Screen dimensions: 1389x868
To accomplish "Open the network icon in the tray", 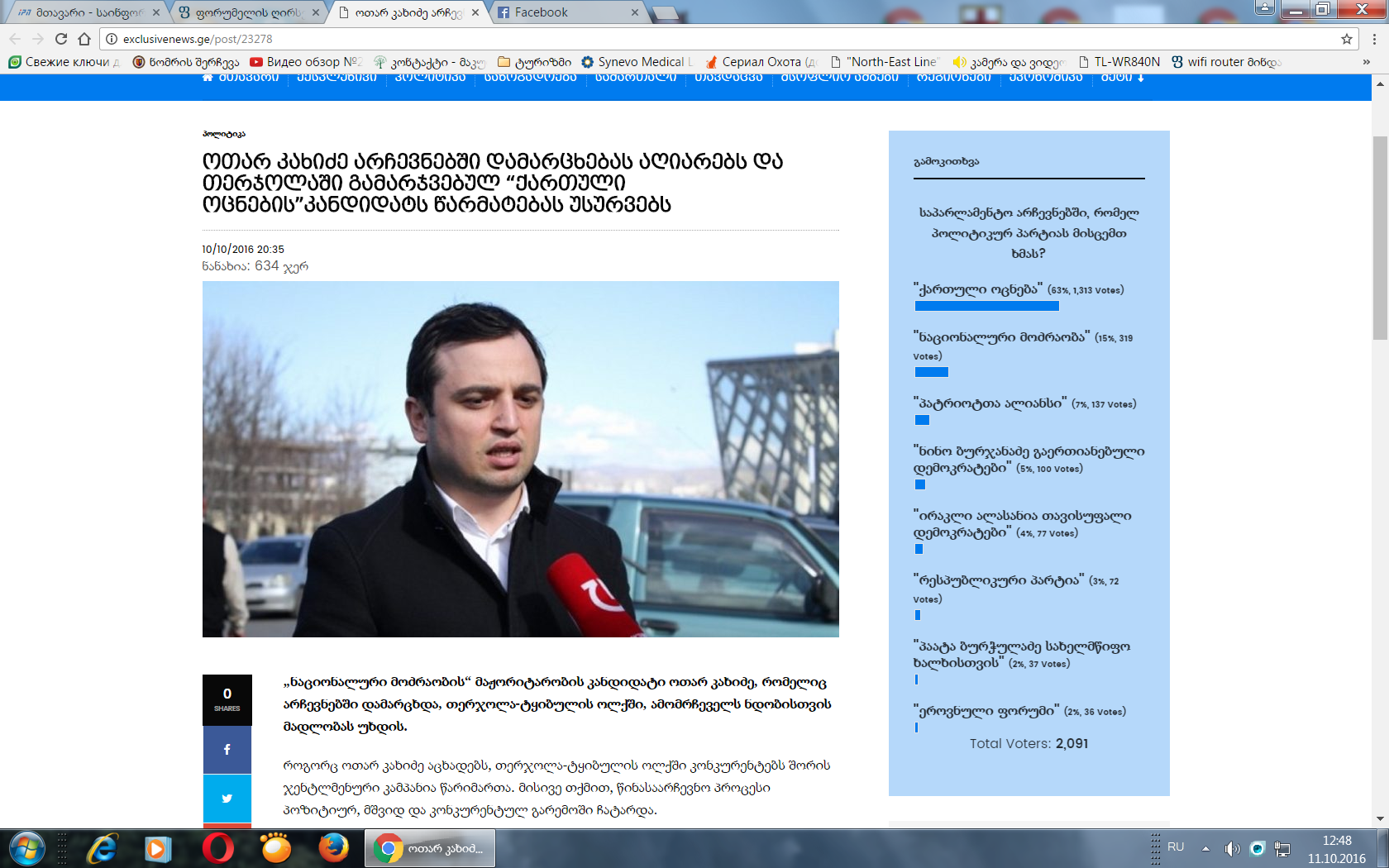I will [1283, 849].
